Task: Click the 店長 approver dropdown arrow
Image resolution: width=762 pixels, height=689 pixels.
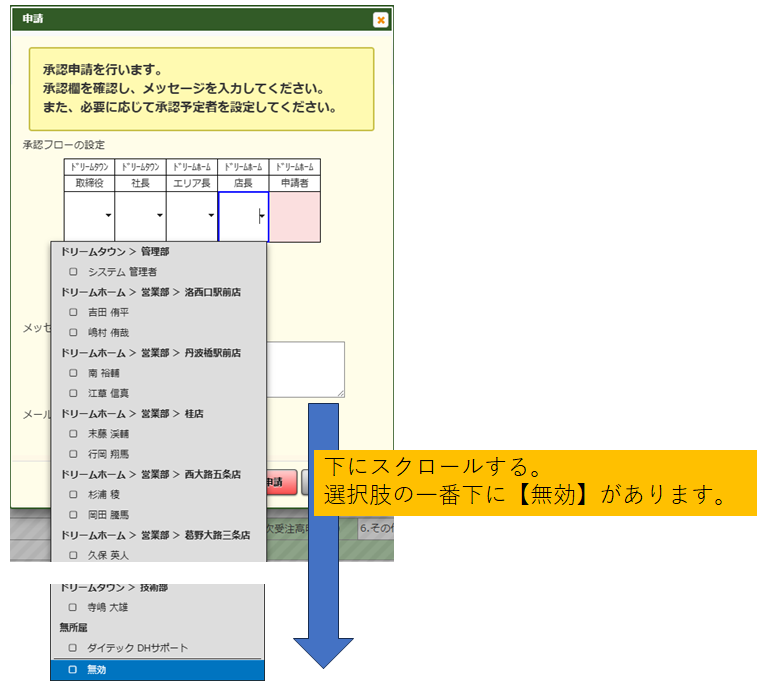Action: pyautogui.click(x=261, y=215)
